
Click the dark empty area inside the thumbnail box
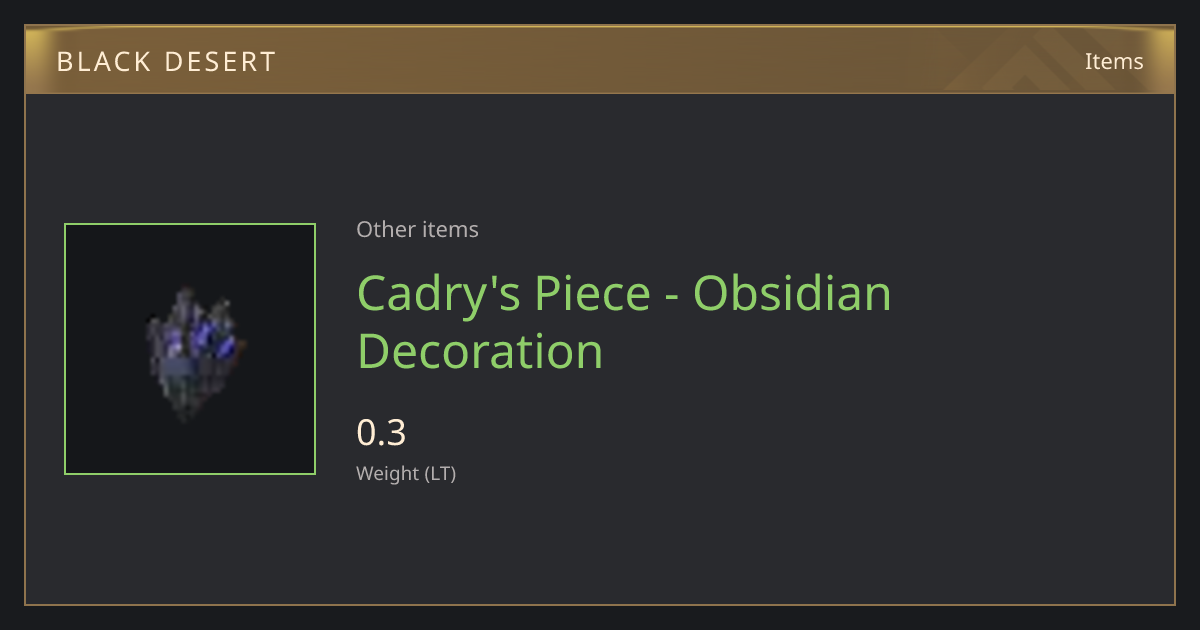(x=110, y=270)
